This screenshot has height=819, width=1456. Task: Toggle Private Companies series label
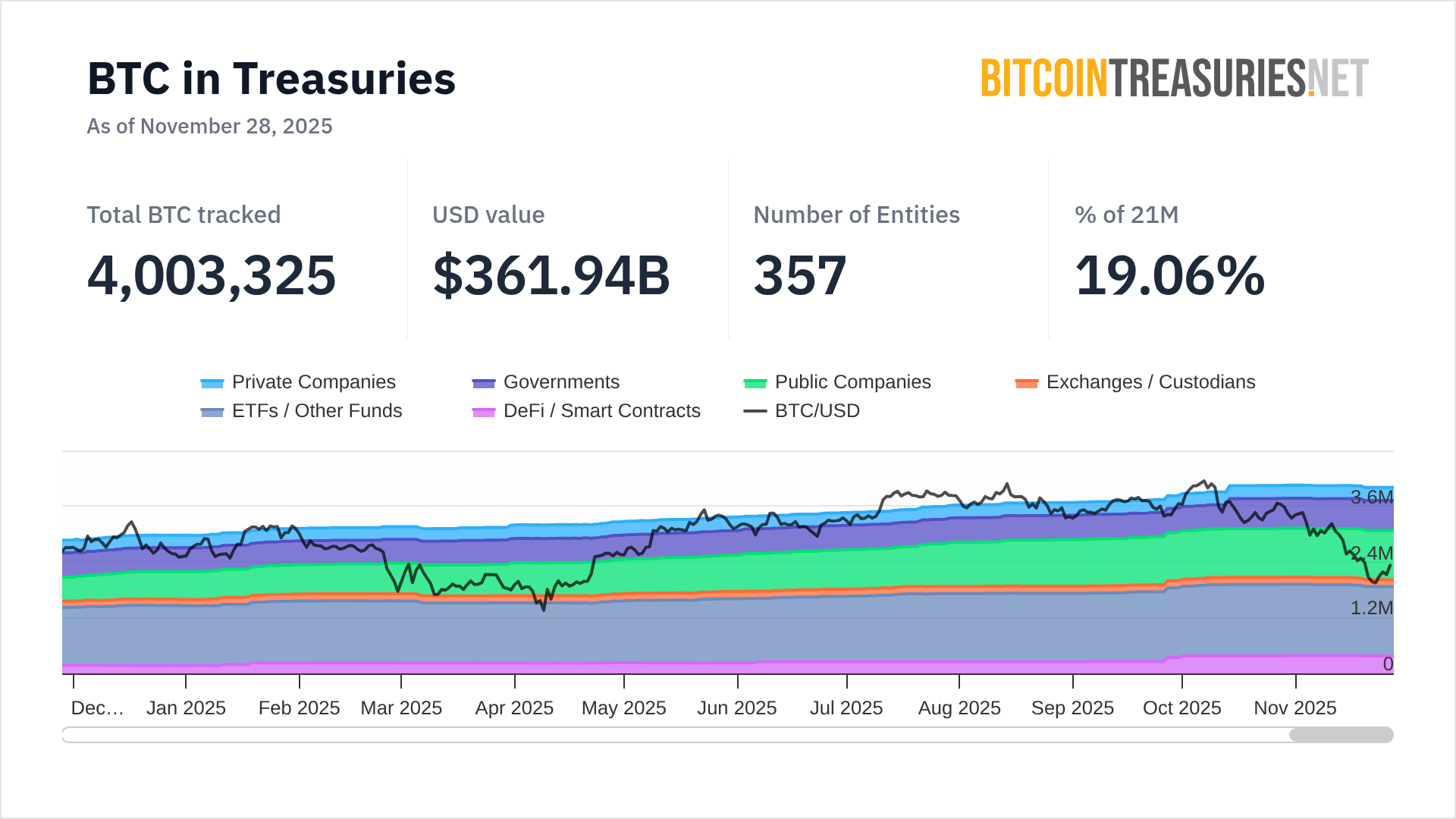313,382
